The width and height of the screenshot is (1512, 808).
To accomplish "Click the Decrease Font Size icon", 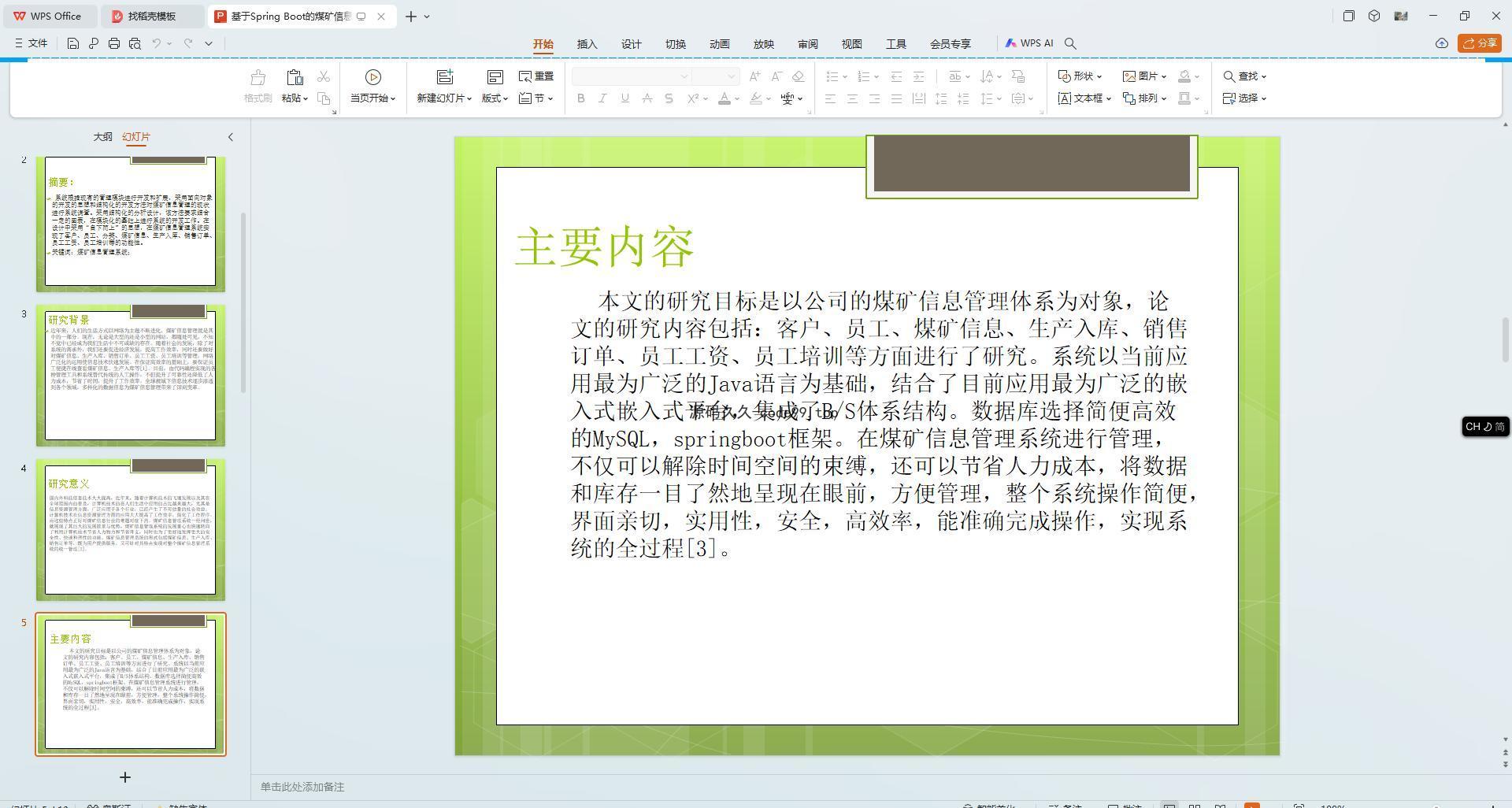I will 776,76.
